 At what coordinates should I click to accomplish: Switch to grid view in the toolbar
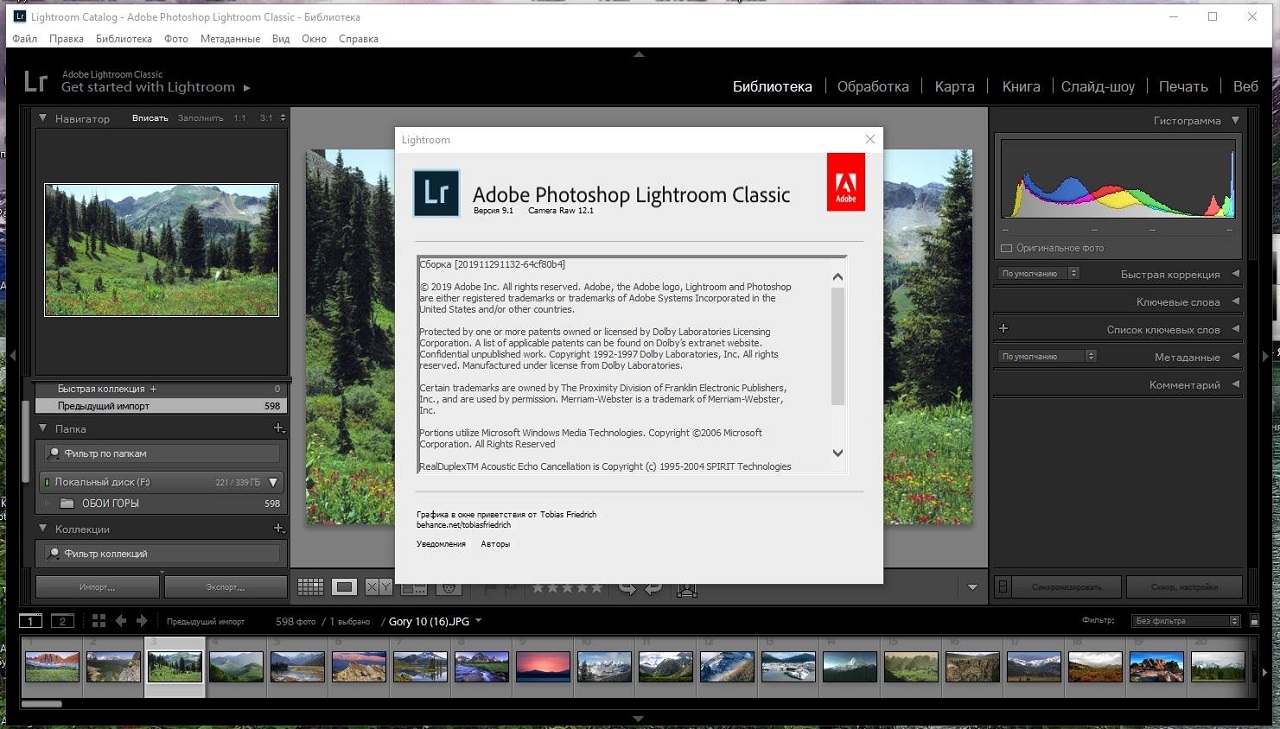pyautogui.click(x=310, y=588)
